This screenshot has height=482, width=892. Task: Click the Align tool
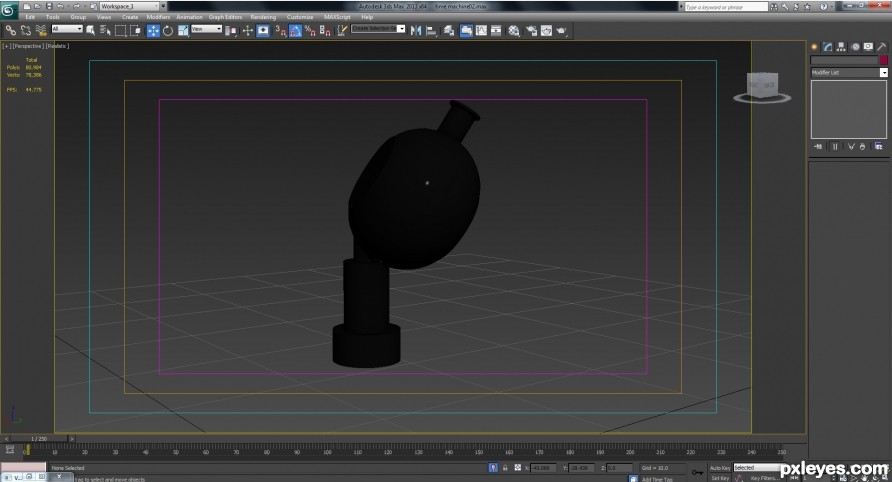(x=431, y=31)
